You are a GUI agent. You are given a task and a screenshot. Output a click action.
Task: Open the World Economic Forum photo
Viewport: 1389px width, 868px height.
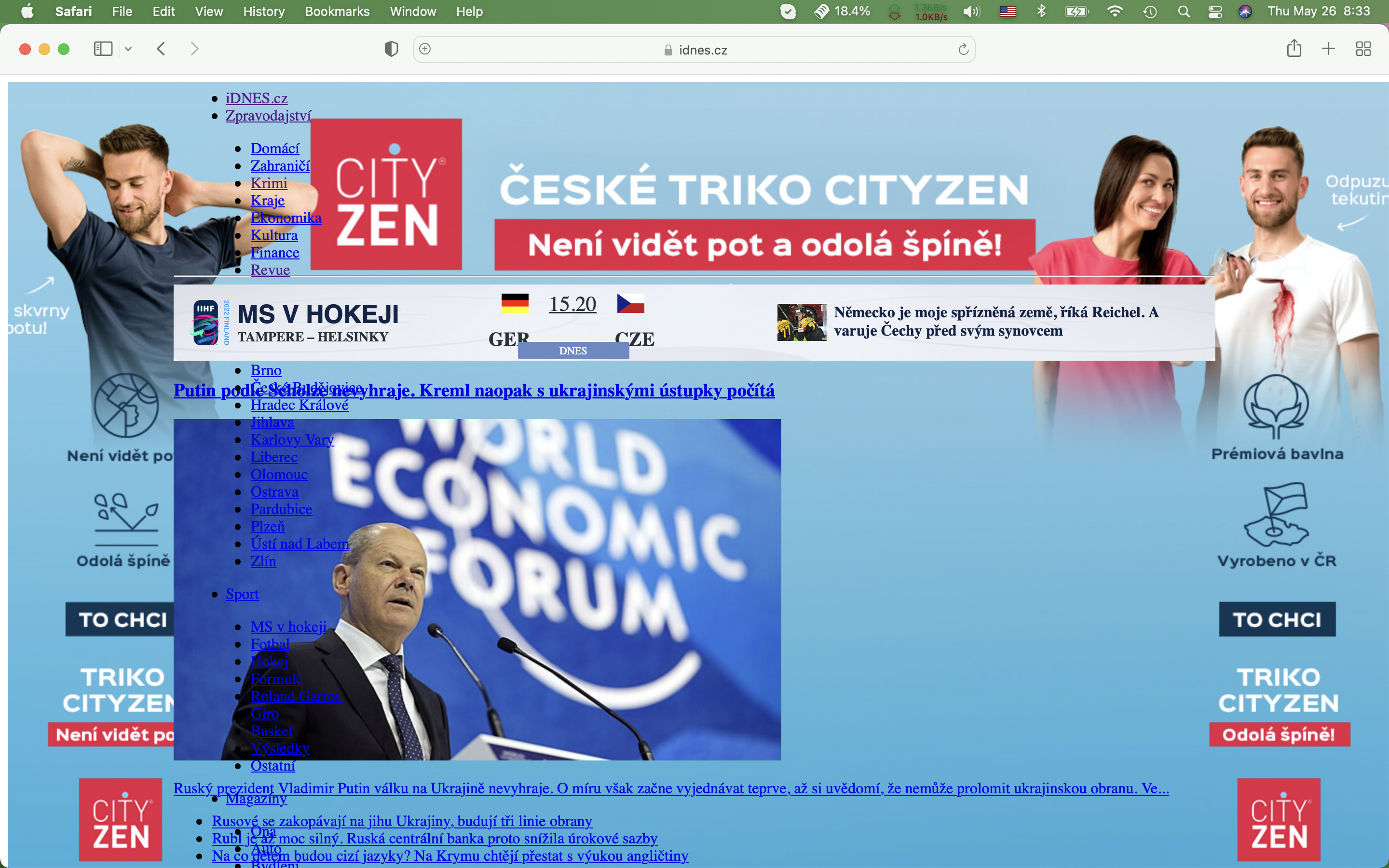(477, 590)
